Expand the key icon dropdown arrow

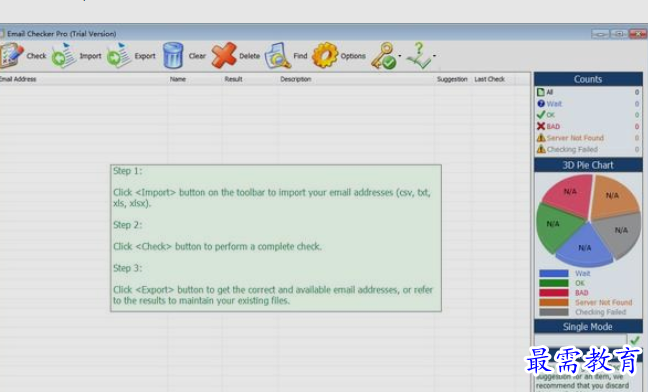[400, 56]
